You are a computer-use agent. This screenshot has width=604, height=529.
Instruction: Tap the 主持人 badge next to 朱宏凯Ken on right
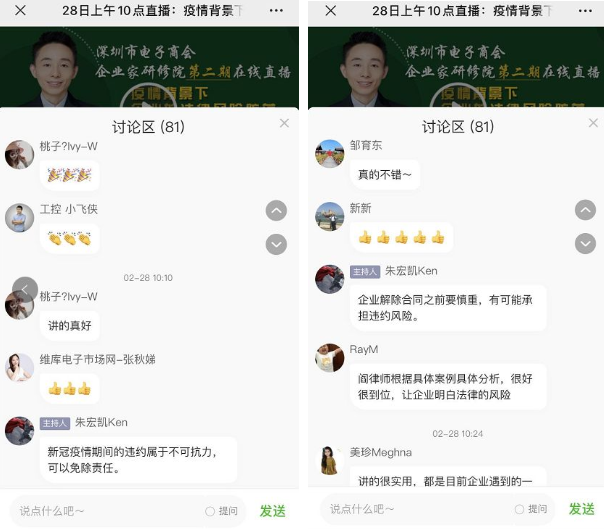(365, 272)
